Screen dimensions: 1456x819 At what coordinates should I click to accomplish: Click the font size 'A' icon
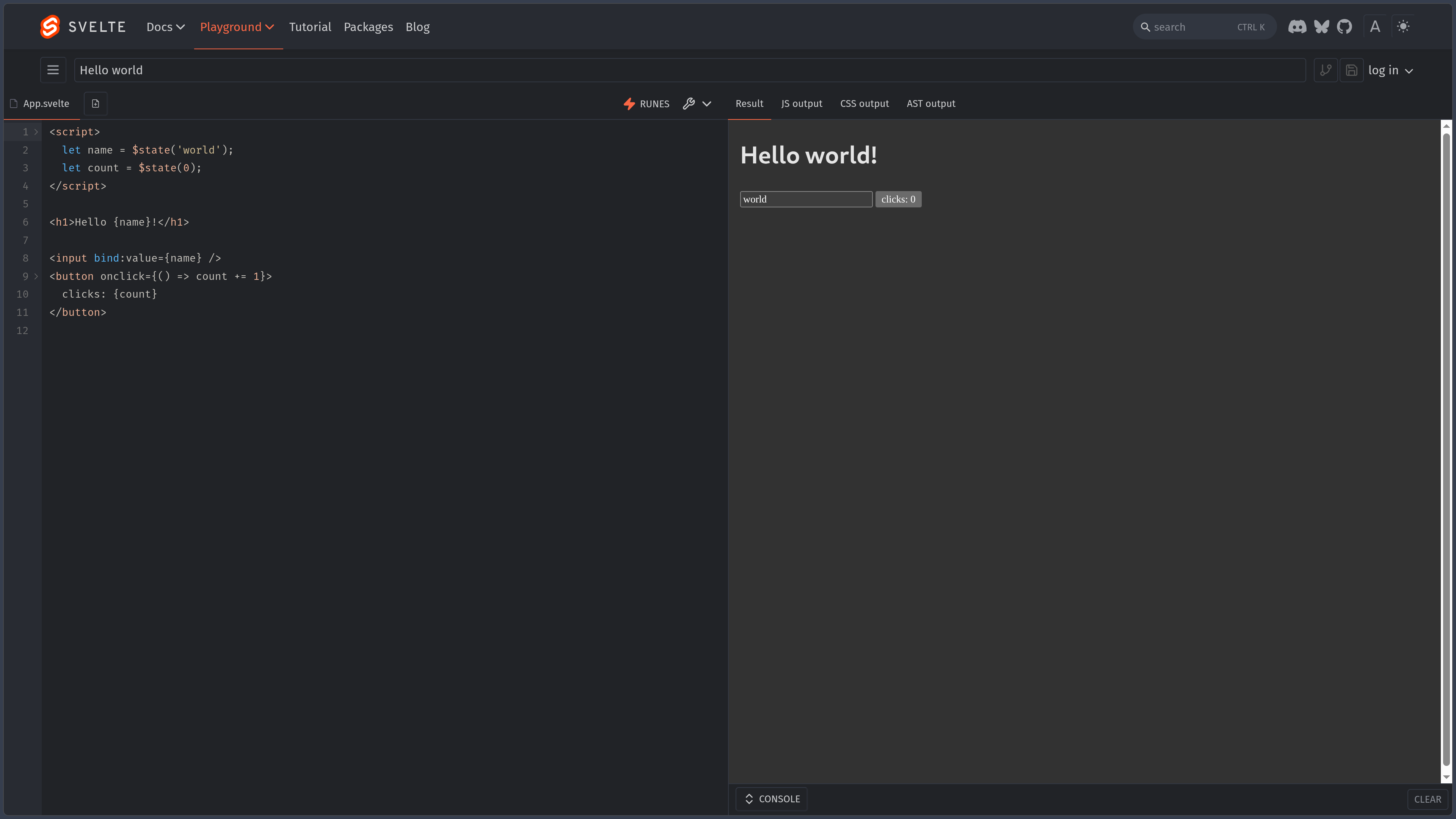pyautogui.click(x=1375, y=27)
